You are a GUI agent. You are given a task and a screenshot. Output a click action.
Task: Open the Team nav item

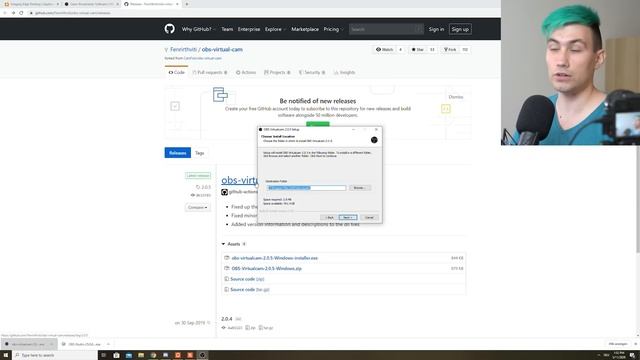click(x=227, y=29)
